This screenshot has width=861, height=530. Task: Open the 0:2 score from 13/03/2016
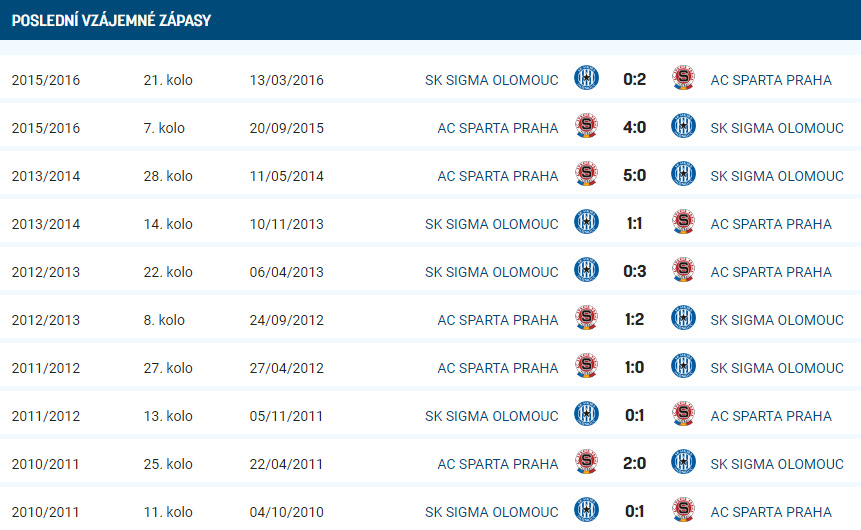634,79
